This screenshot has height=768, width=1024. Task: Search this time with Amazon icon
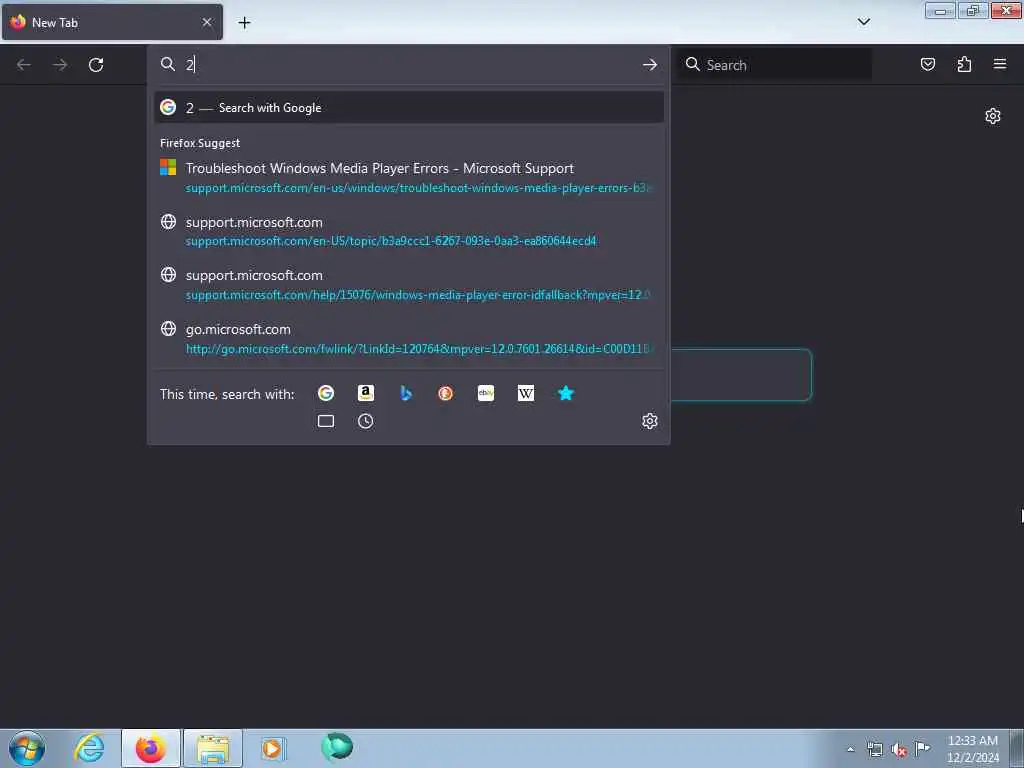coord(366,393)
